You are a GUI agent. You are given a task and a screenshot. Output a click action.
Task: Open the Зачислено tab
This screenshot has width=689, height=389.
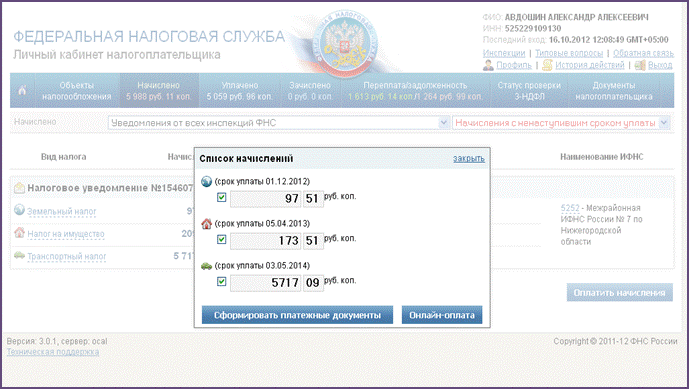[x=310, y=91]
